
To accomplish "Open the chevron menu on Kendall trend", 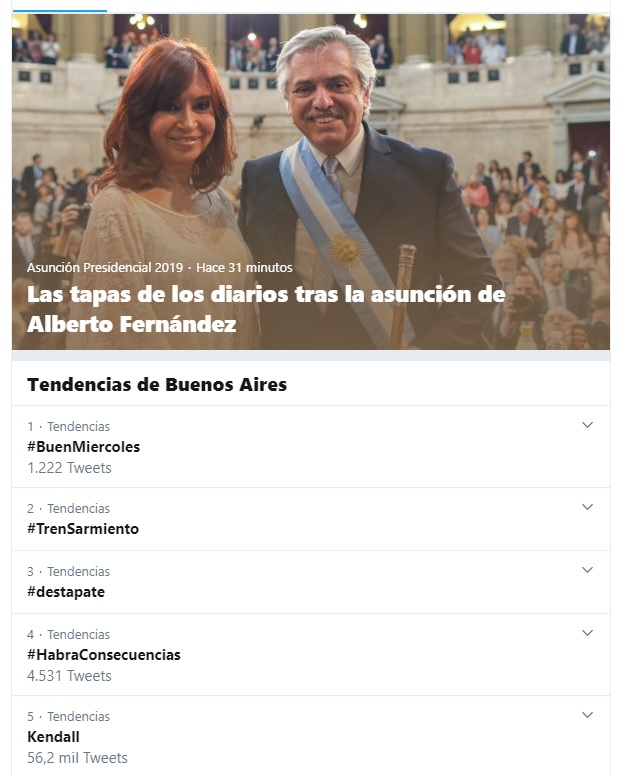I will [x=587, y=715].
